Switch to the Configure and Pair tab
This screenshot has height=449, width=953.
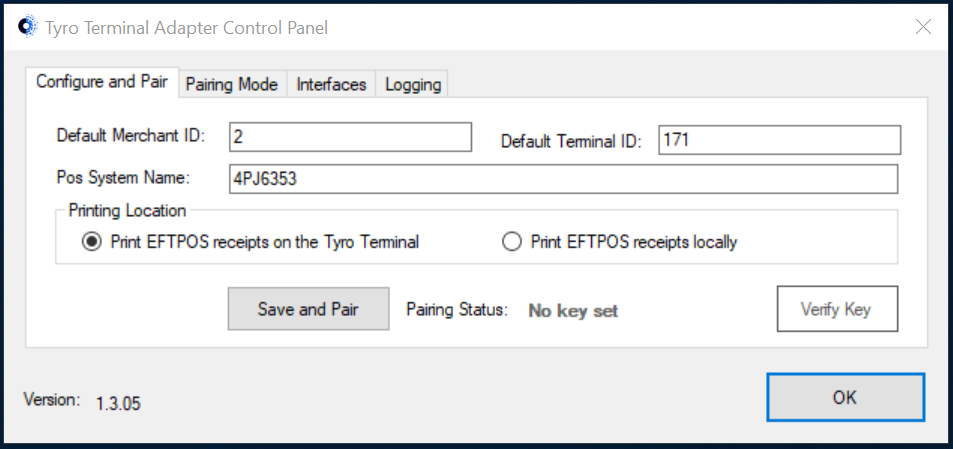click(x=102, y=82)
